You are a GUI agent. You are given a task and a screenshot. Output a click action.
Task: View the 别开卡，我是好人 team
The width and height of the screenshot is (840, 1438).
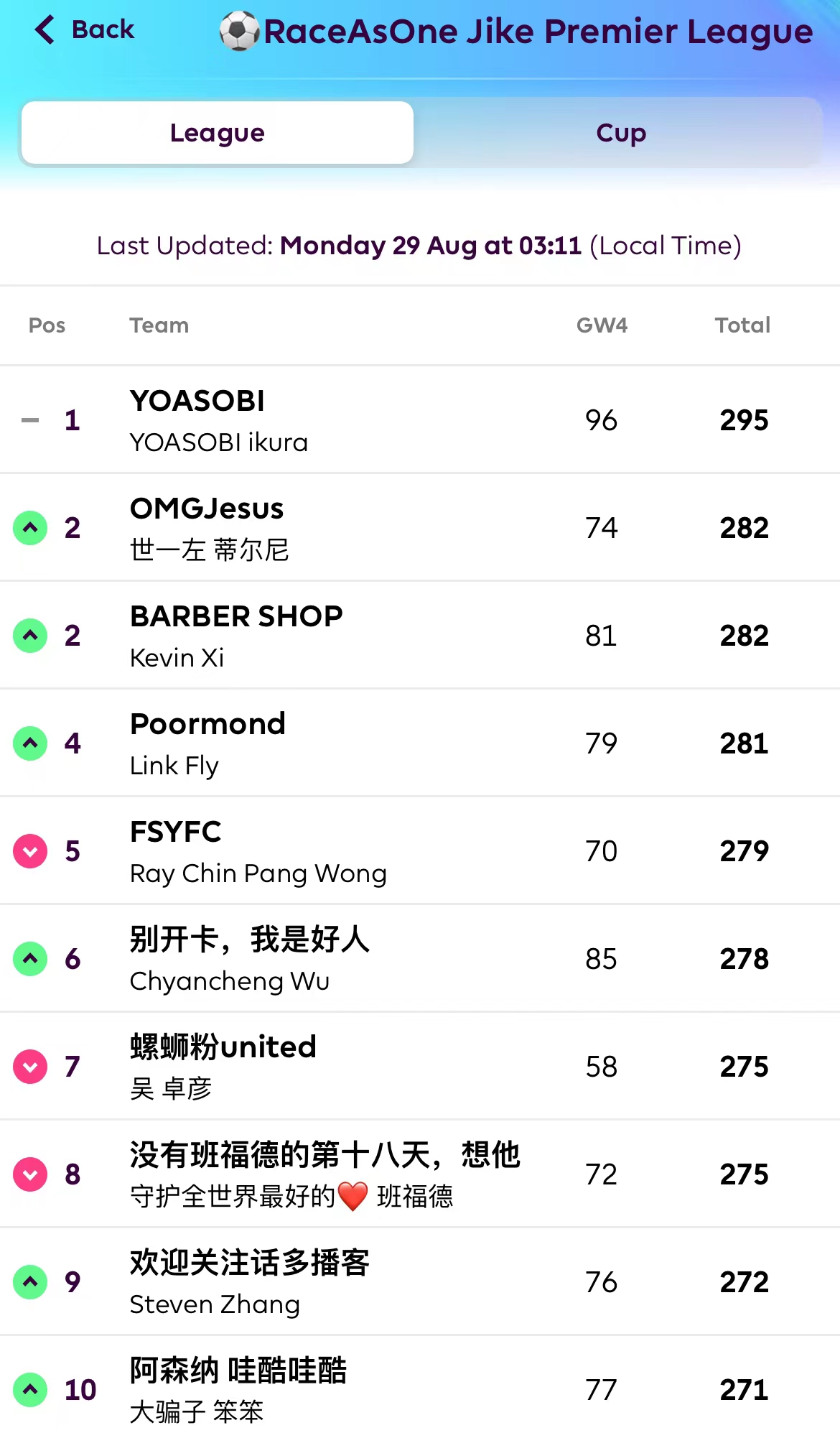pos(249,940)
